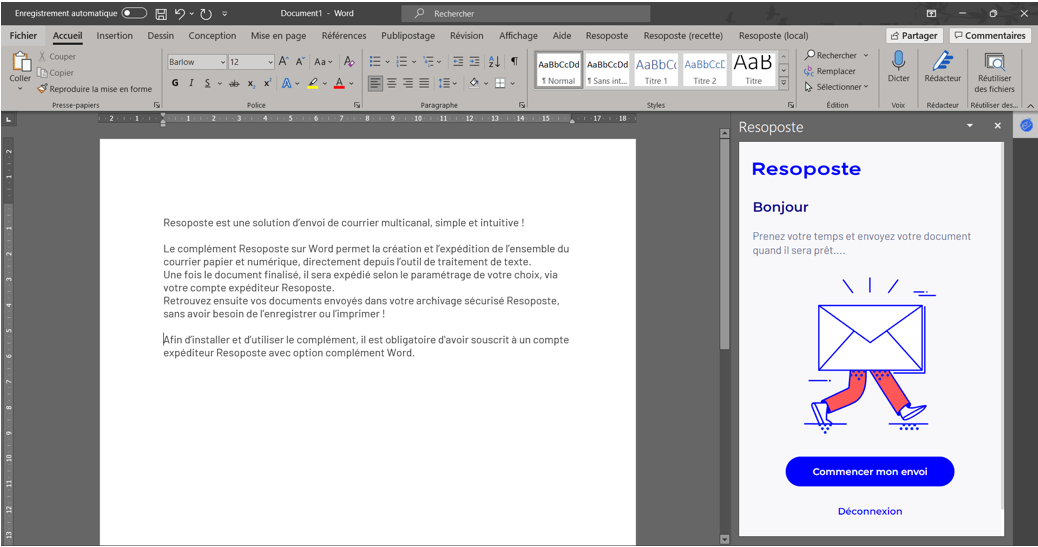Open font size 12 dropdown
The height and width of the screenshot is (547, 1038).
click(x=271, y=62)
